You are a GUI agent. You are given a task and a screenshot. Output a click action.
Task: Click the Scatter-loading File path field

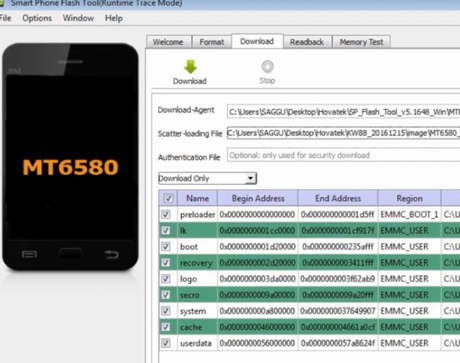[x=343, y=133]
